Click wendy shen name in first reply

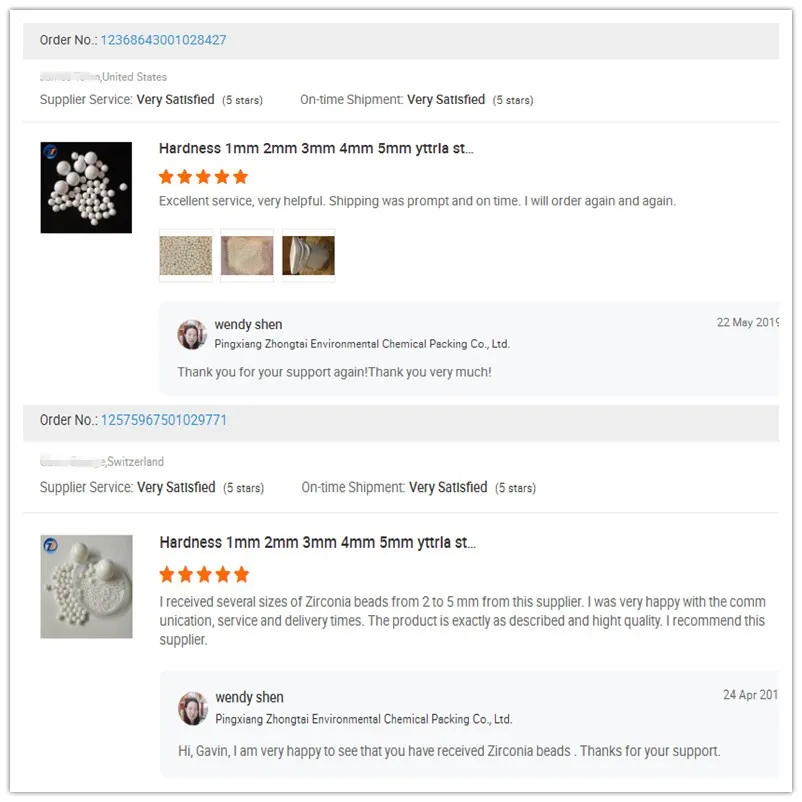click(x=248, y=325)
